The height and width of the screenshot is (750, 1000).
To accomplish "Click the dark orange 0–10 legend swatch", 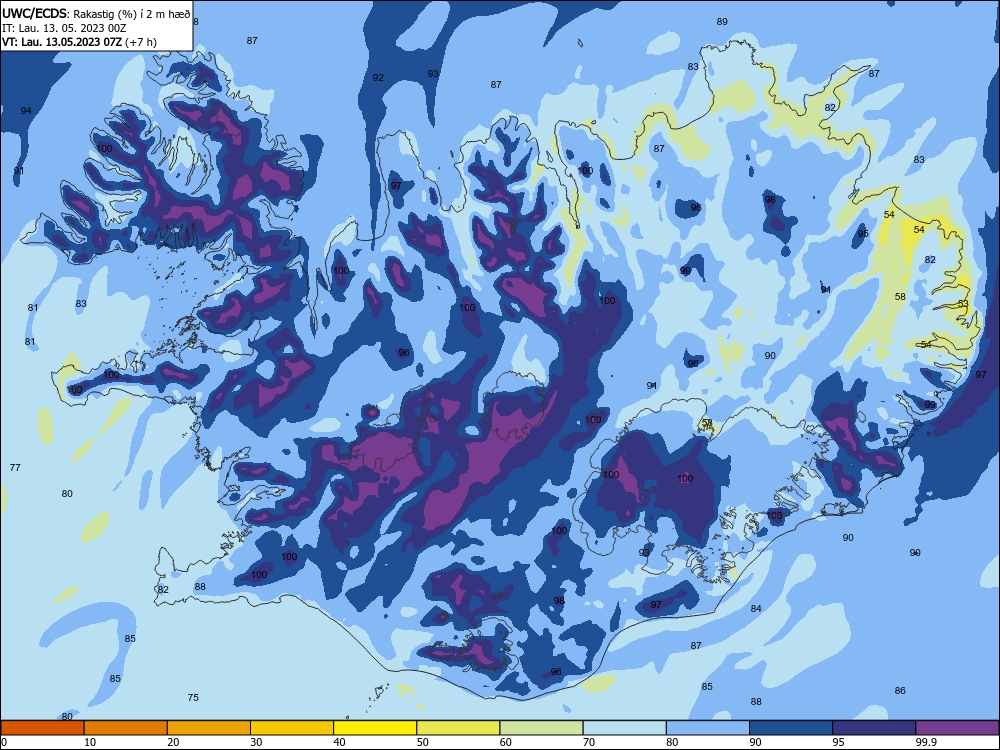I will (x=42, y=728).
